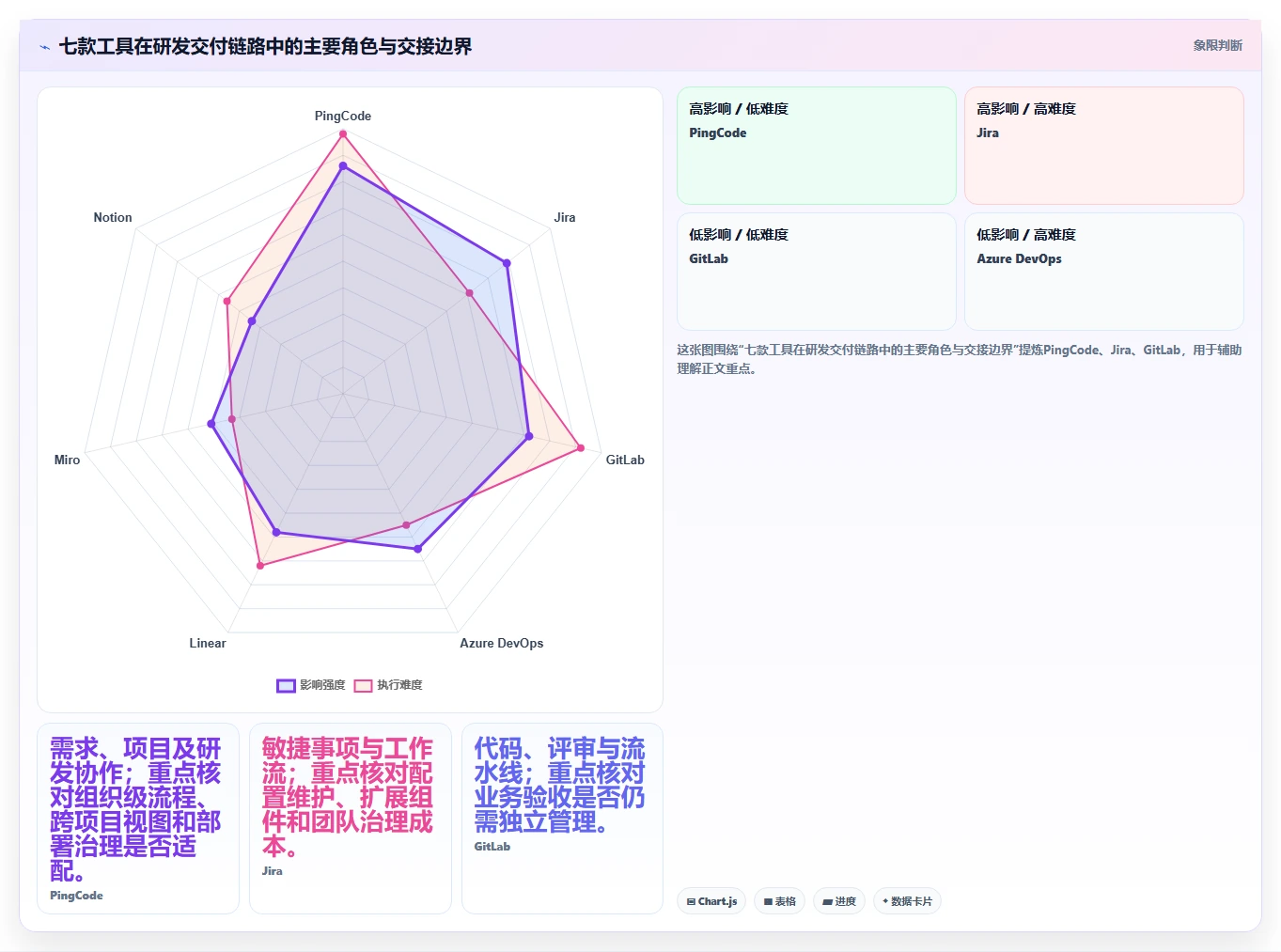1281x952 pixels.
Task: Open the 低影响 / 高难度 quadrant card
Action: pyautogui.click(x=1103, y=272)
